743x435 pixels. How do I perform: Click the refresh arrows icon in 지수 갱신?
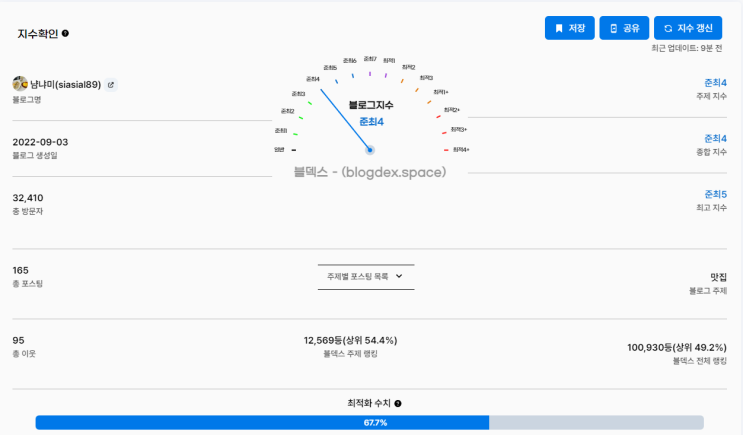click(x=668, y=28)
